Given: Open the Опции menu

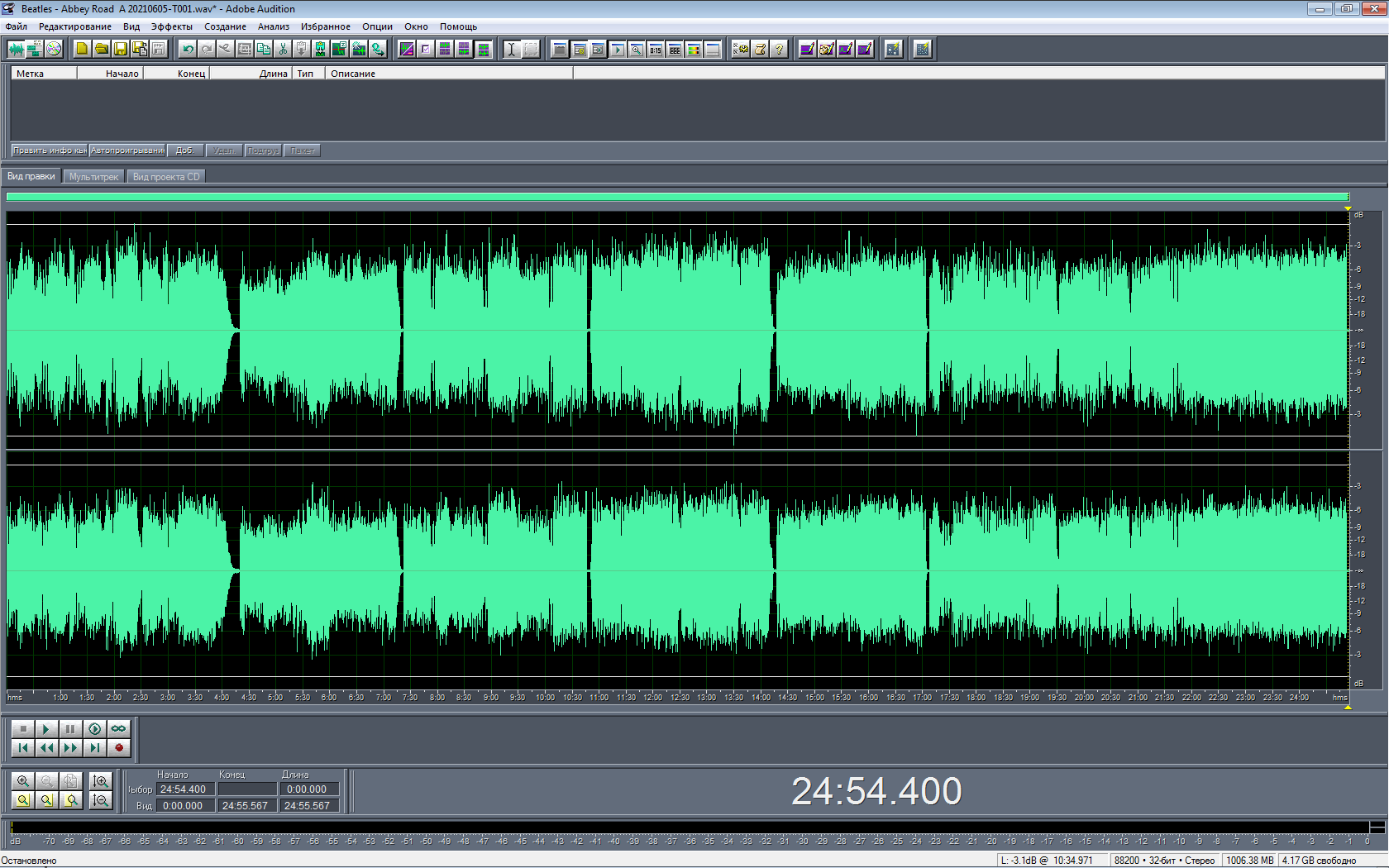Looking at the screenshot, I should pyautogui.click(x=378, y=26).
